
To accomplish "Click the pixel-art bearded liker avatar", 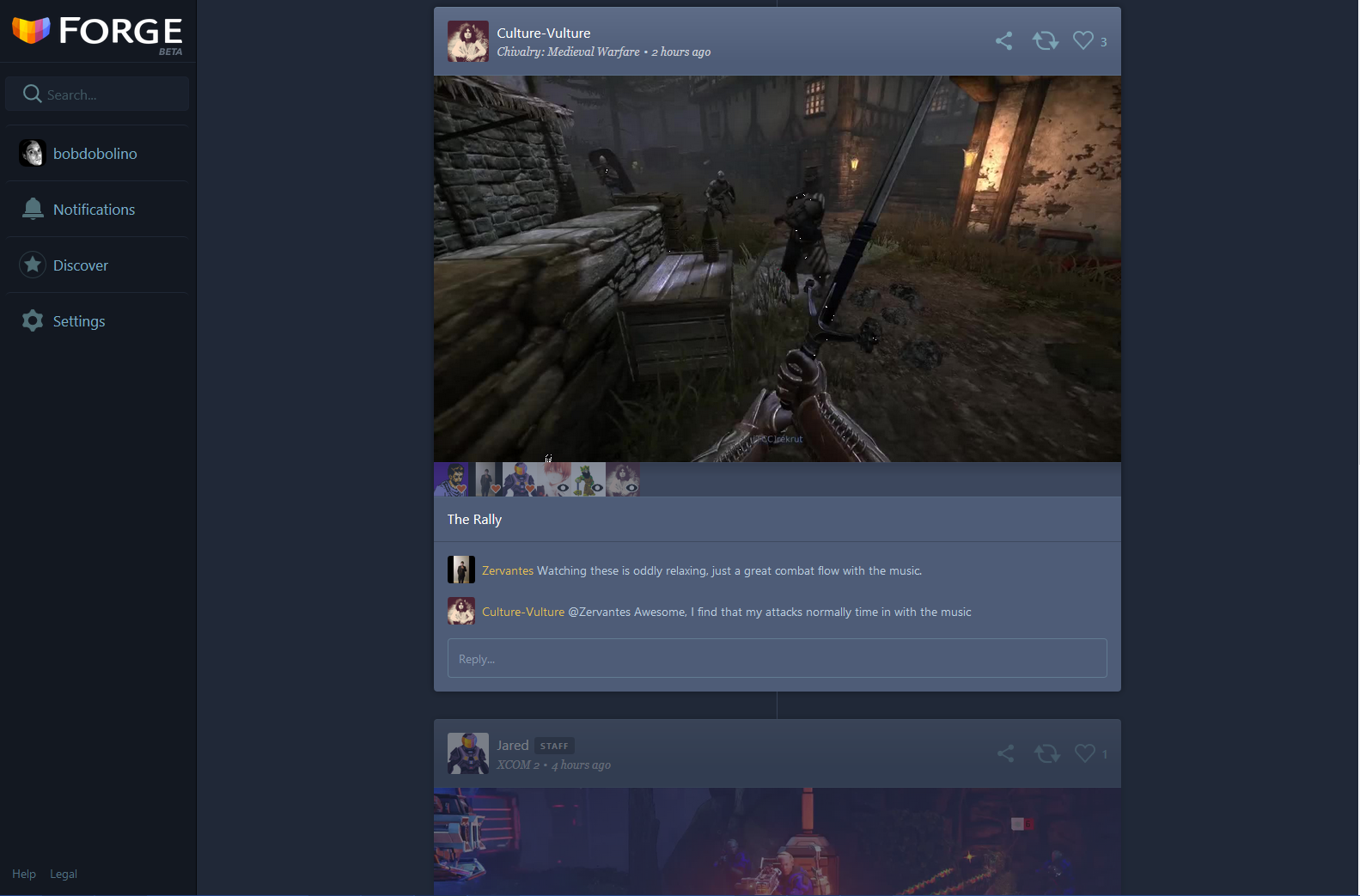I will pos(451,479).
